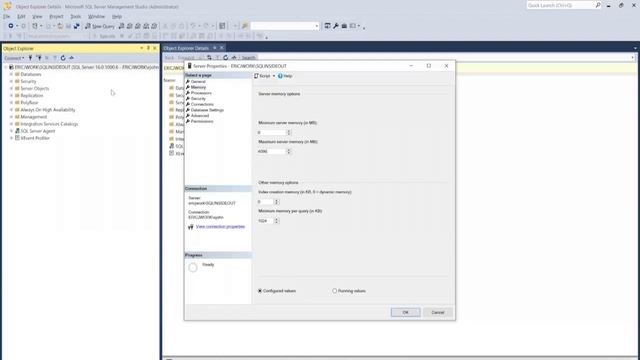640x360 pixels.
Task: Click the activity monitor icon in Object Explorer toolbar
Action: point(71,58)
